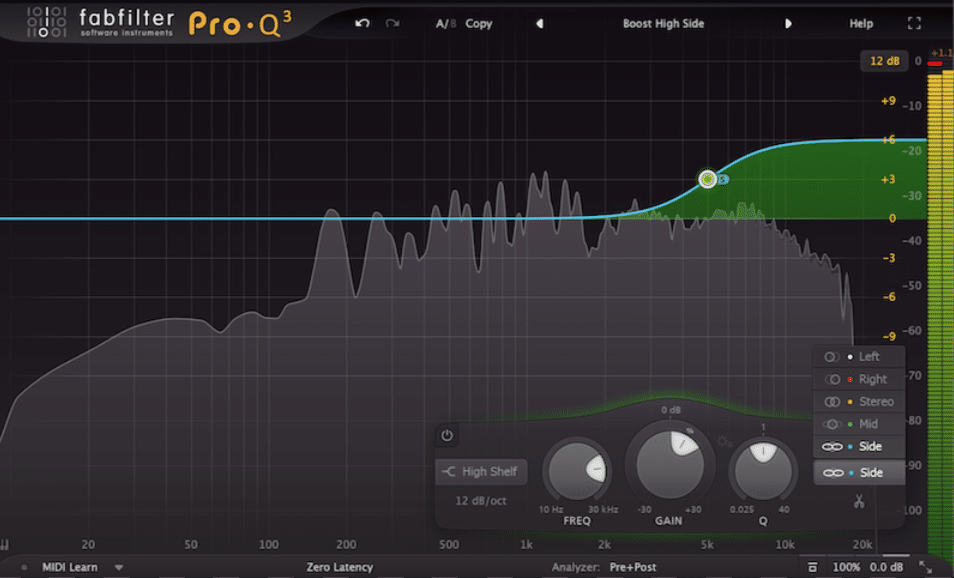
Task: Click the 100% gain scale value
Action: pos(846,567)
